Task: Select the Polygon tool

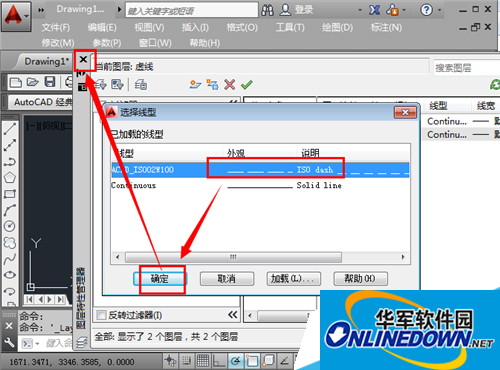Action: point(10,178)
